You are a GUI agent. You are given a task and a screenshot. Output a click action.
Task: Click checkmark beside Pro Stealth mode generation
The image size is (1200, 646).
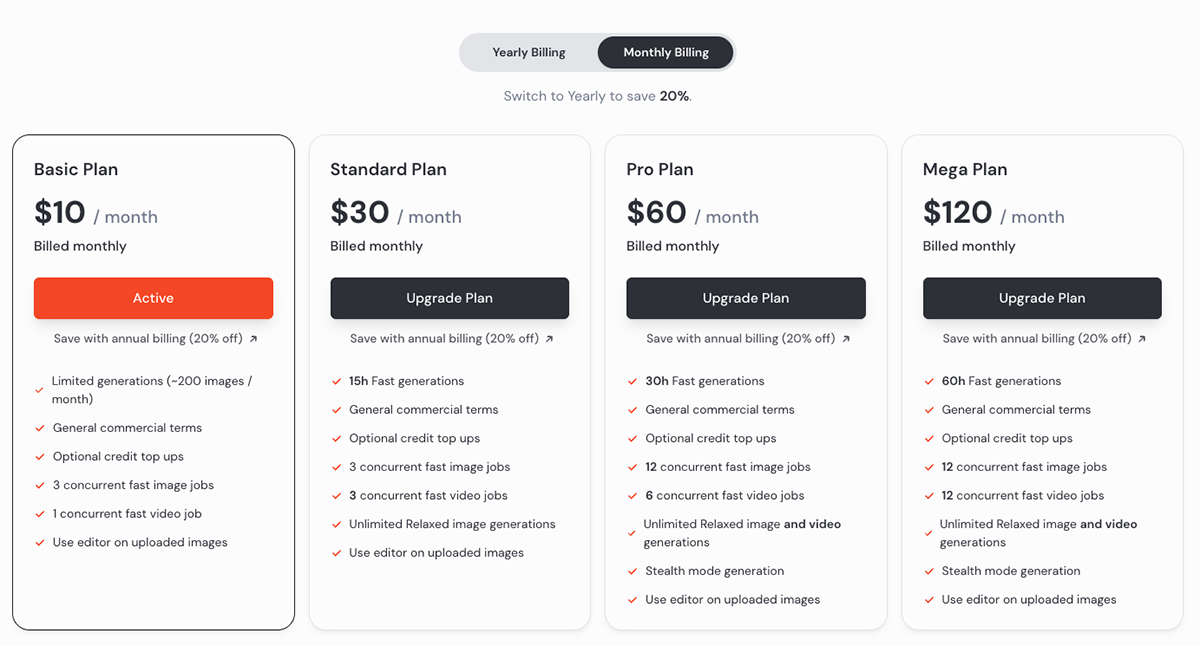click(x=633, y=572)
